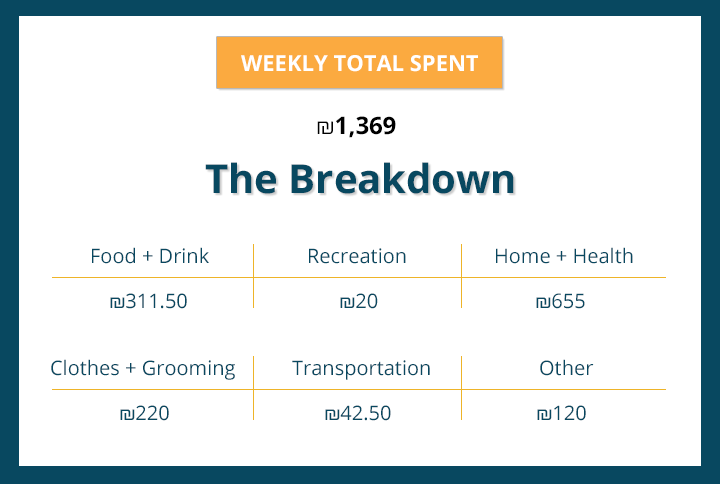The image size is (720, 484).
Task: Select the ₪120 Other amount
Action: [x=561, y=413]
